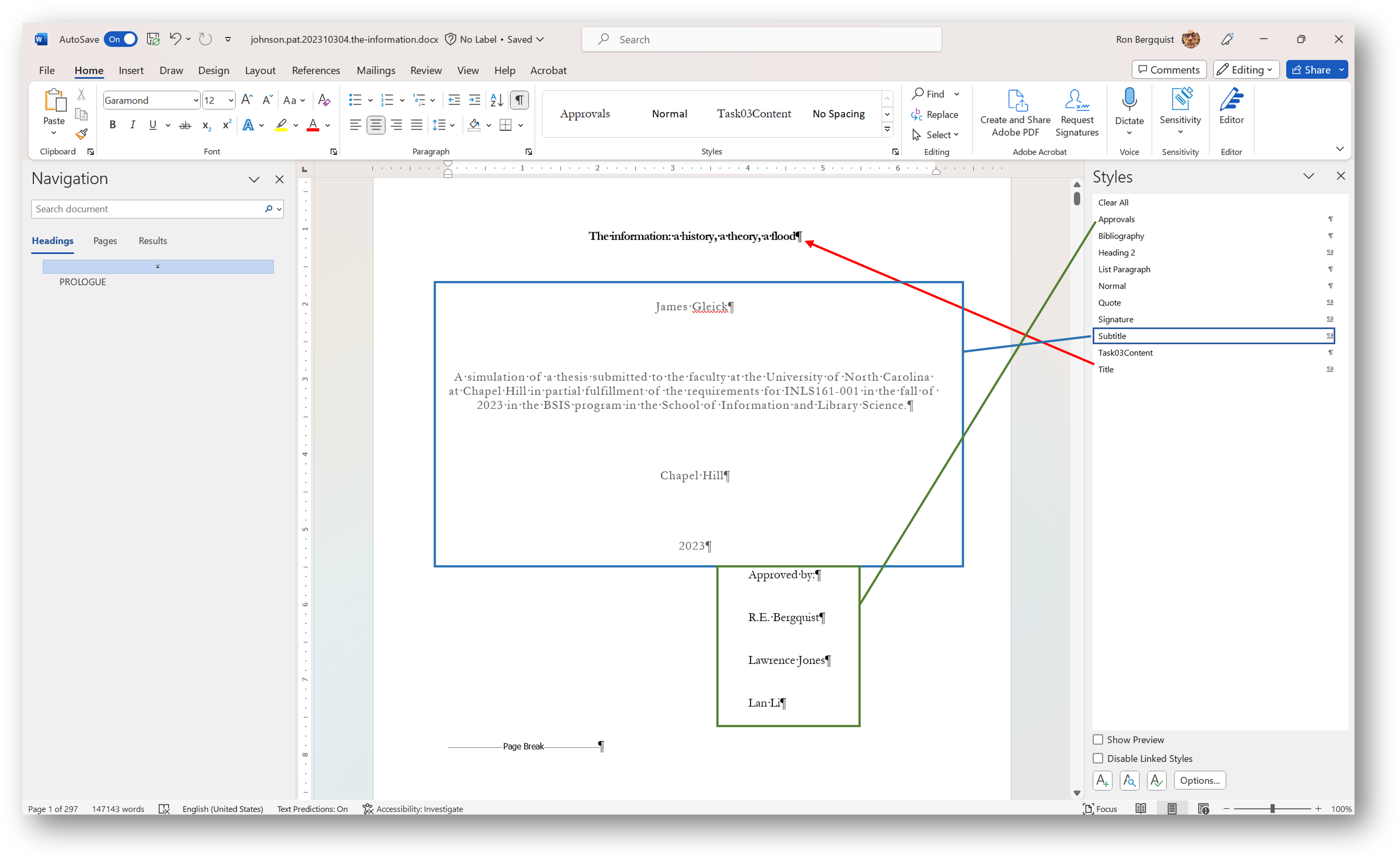
Task: Turn off AutoSave
Action: [x=121, y=39]
